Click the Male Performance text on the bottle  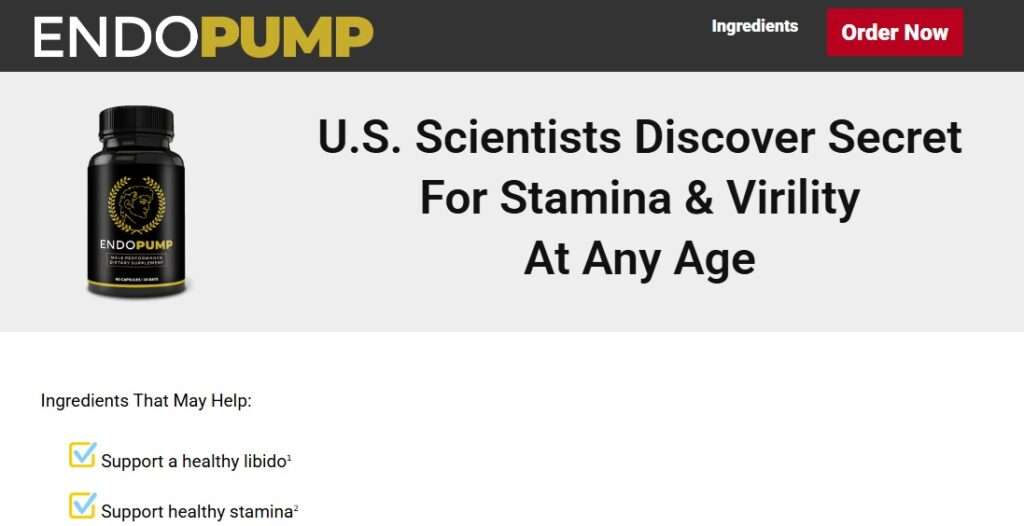137,259
